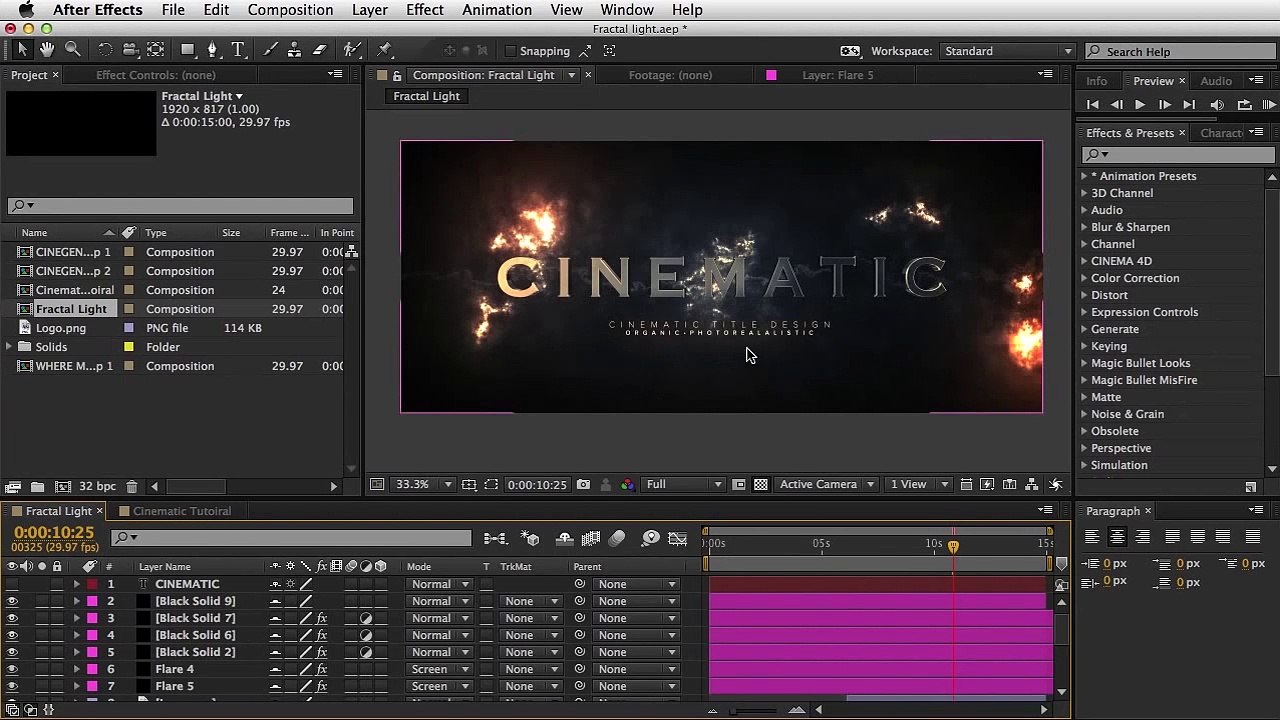The image size is (1280, 720).
Task: Open the show channel RGB icon
Action: pyautogui.click(x=627, y=485)
